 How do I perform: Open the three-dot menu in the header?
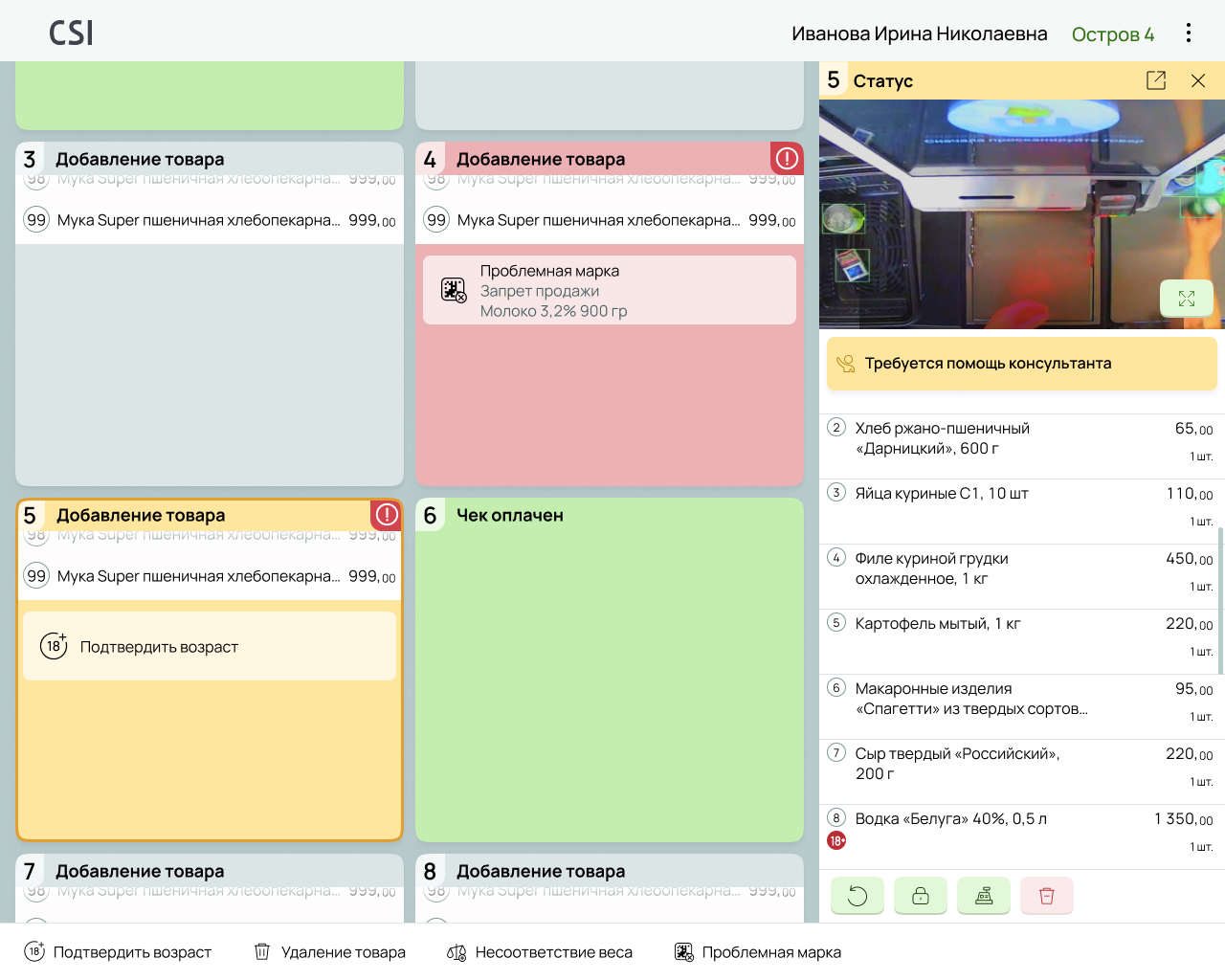pyautogui.click(x=1189, y=33)
